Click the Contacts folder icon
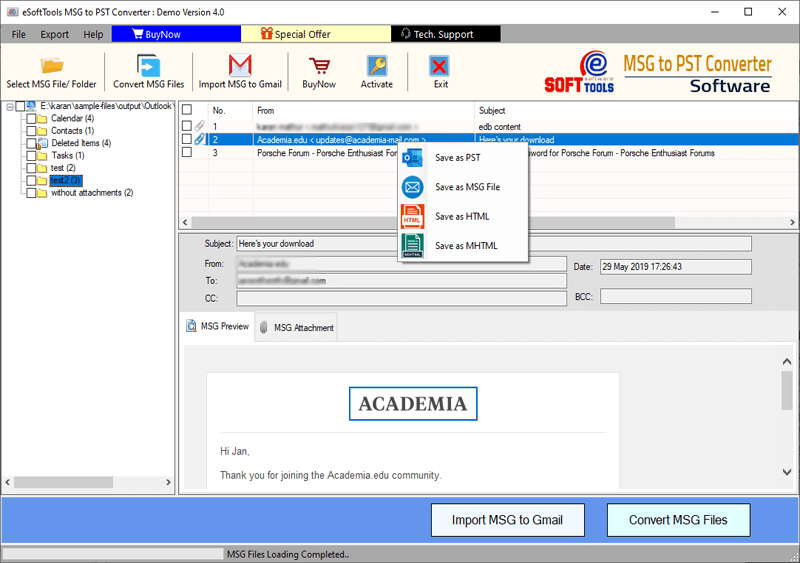Image resolution: width=800 pixels, height=563 pixels. tap(42, 131)
